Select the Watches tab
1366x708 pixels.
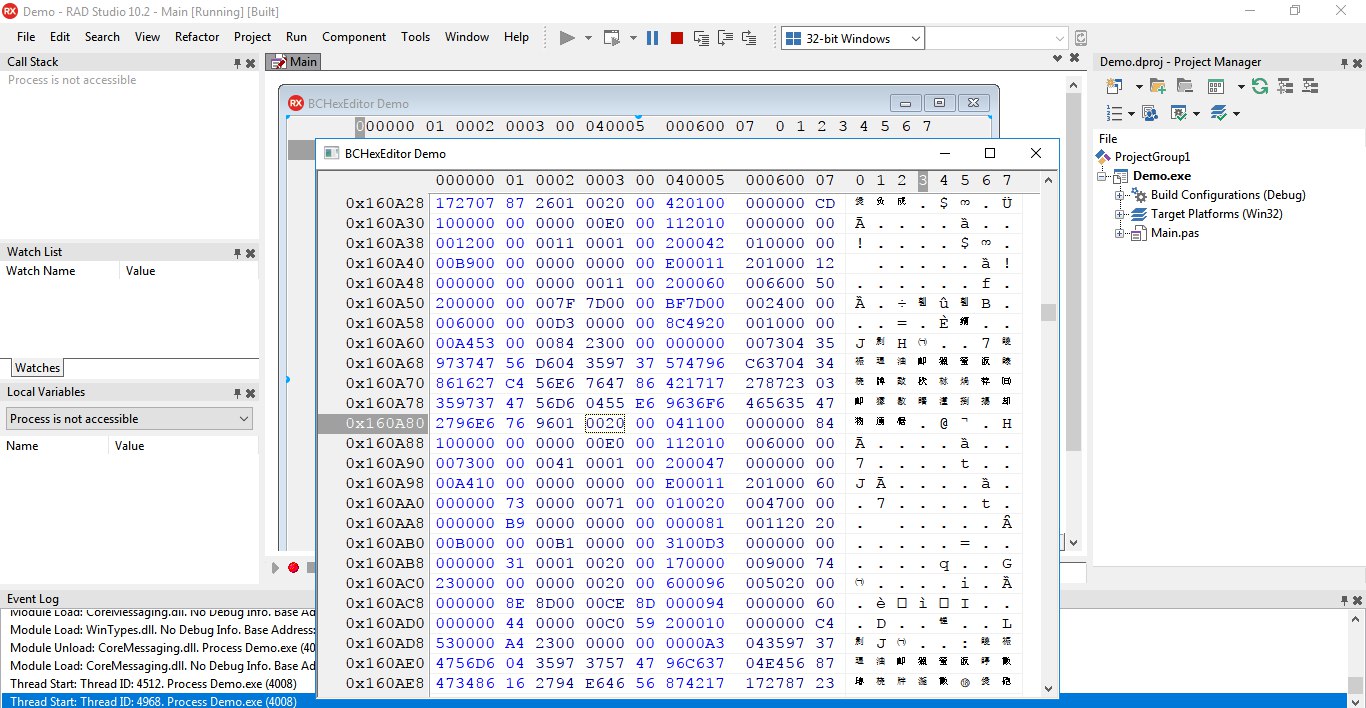(37, 368)
